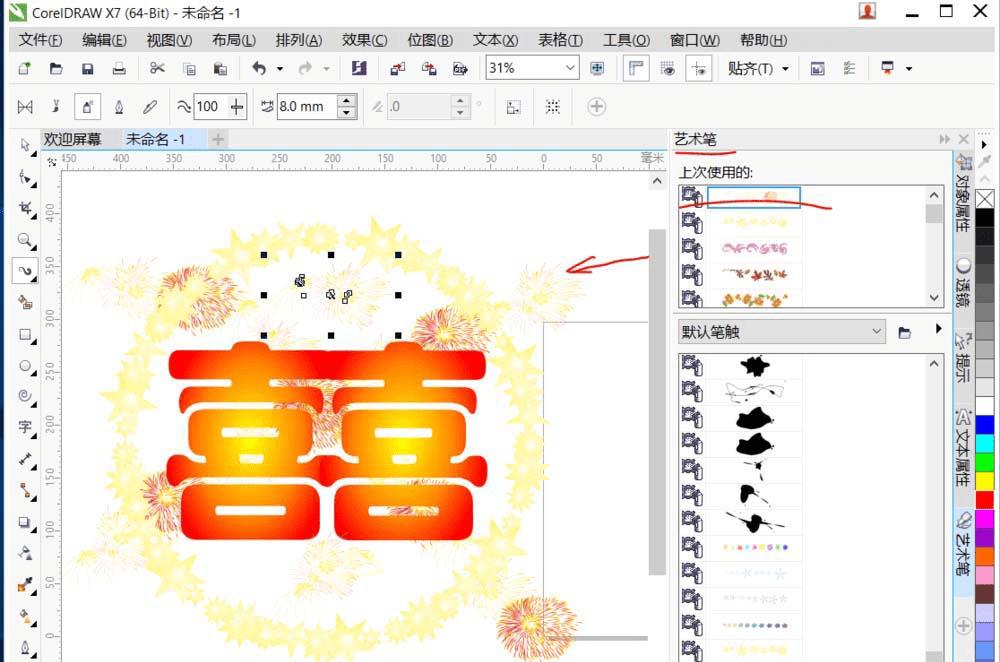The height and width of the screenshot is (662, 1000).
Task: Expand the docker tab strip arrow
Action: [984, 145]
